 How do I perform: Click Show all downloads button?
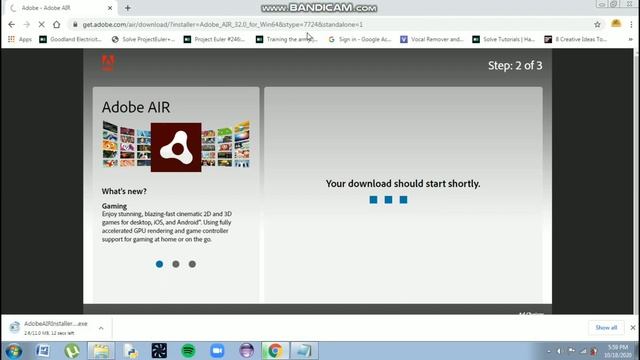(606, 327)
